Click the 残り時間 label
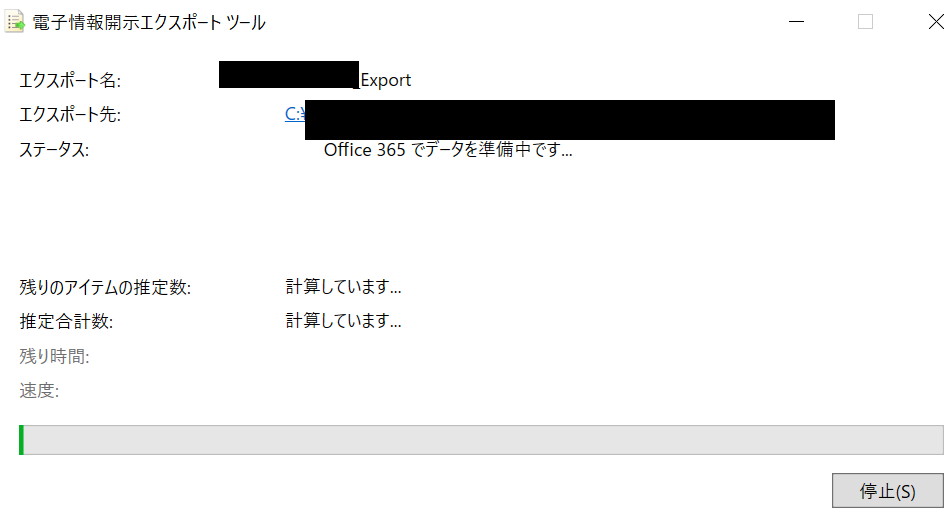This screenshot has height=515, width=951. point(54,356)
